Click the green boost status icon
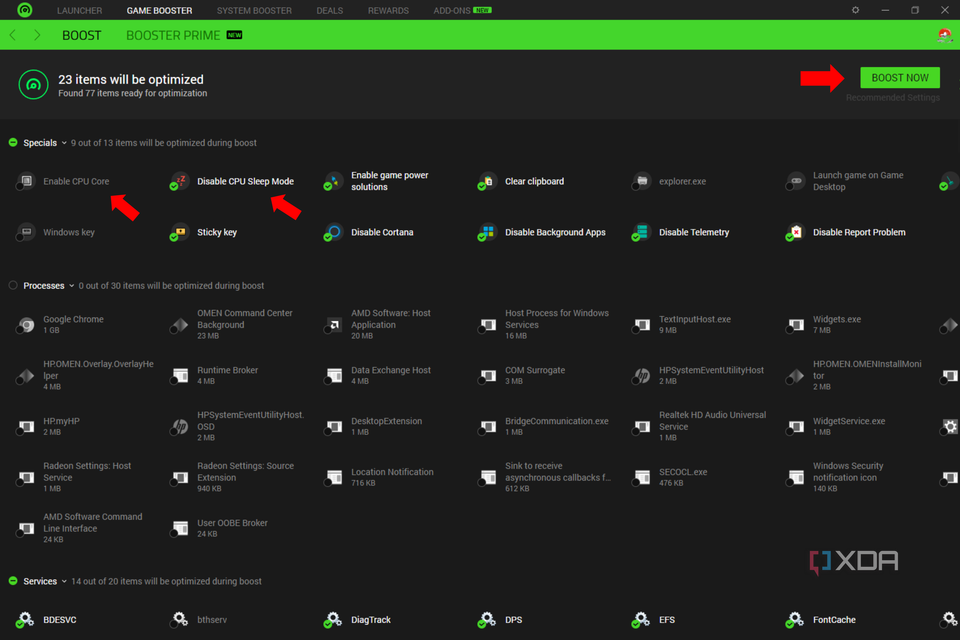Screen dimensions: 960x640 [x=33, y=85]
